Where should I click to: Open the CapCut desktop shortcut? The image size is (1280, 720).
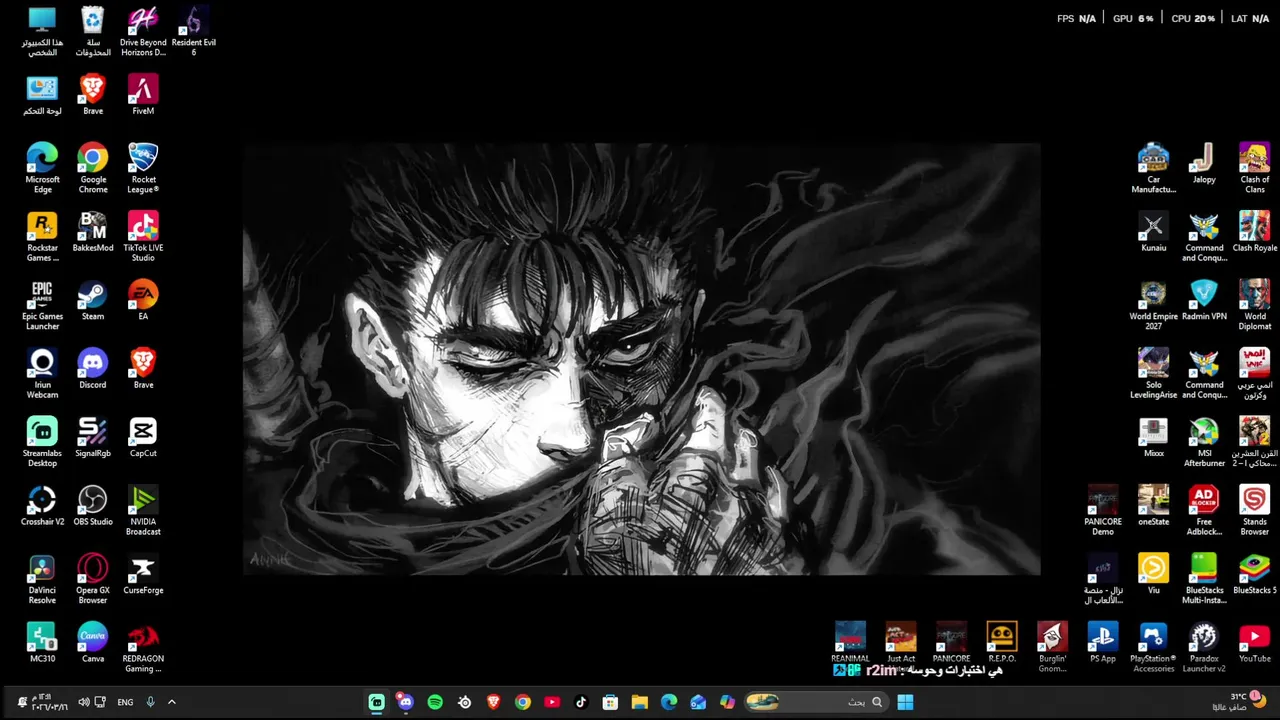coord(143,437)
